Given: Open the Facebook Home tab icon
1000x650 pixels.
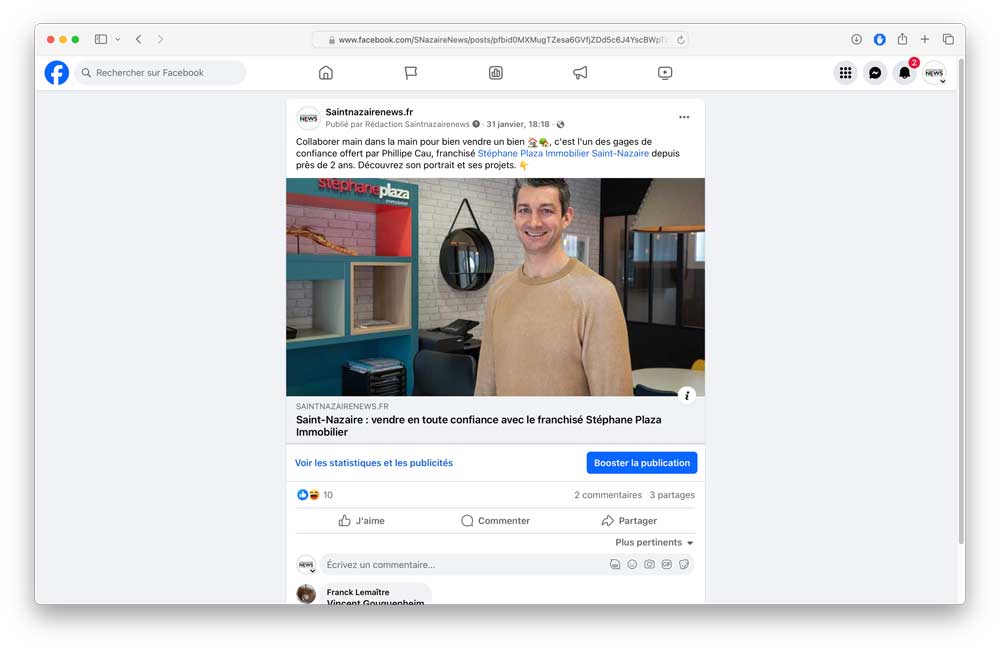Looking at the screenshot, I should point(326,73).
